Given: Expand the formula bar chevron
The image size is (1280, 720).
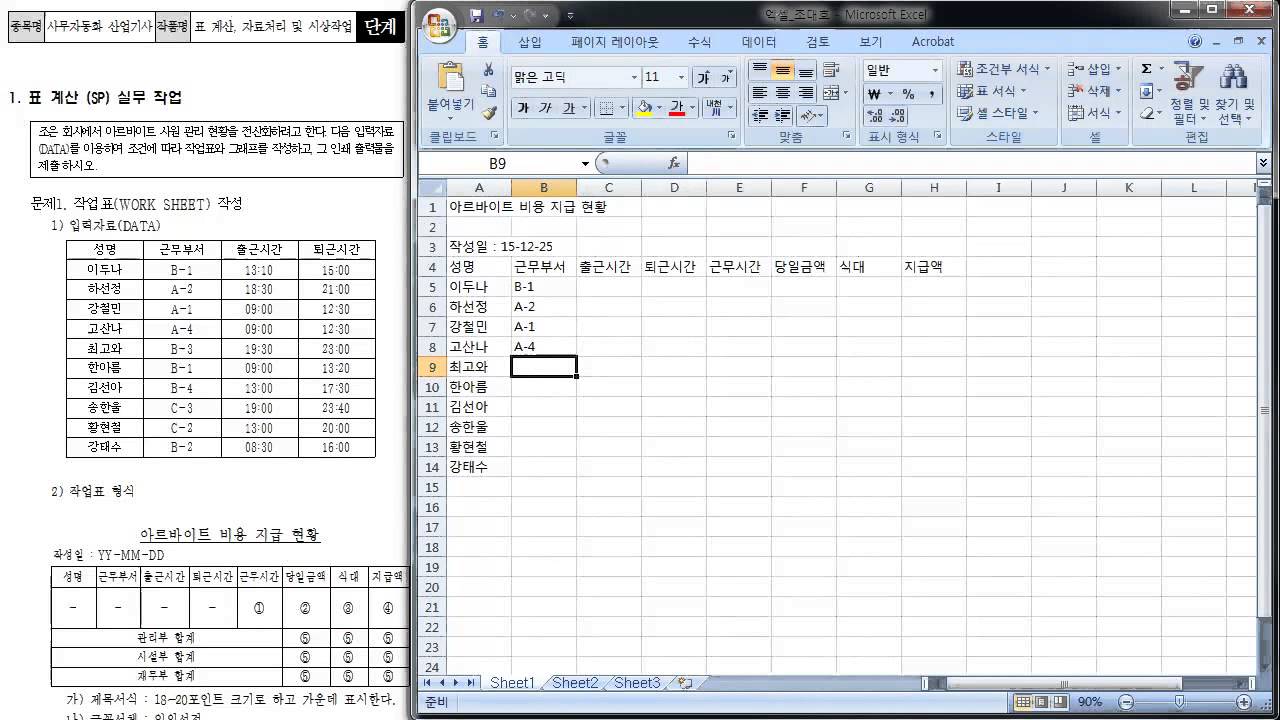Looking at the screenshot, I should 1263,163.
